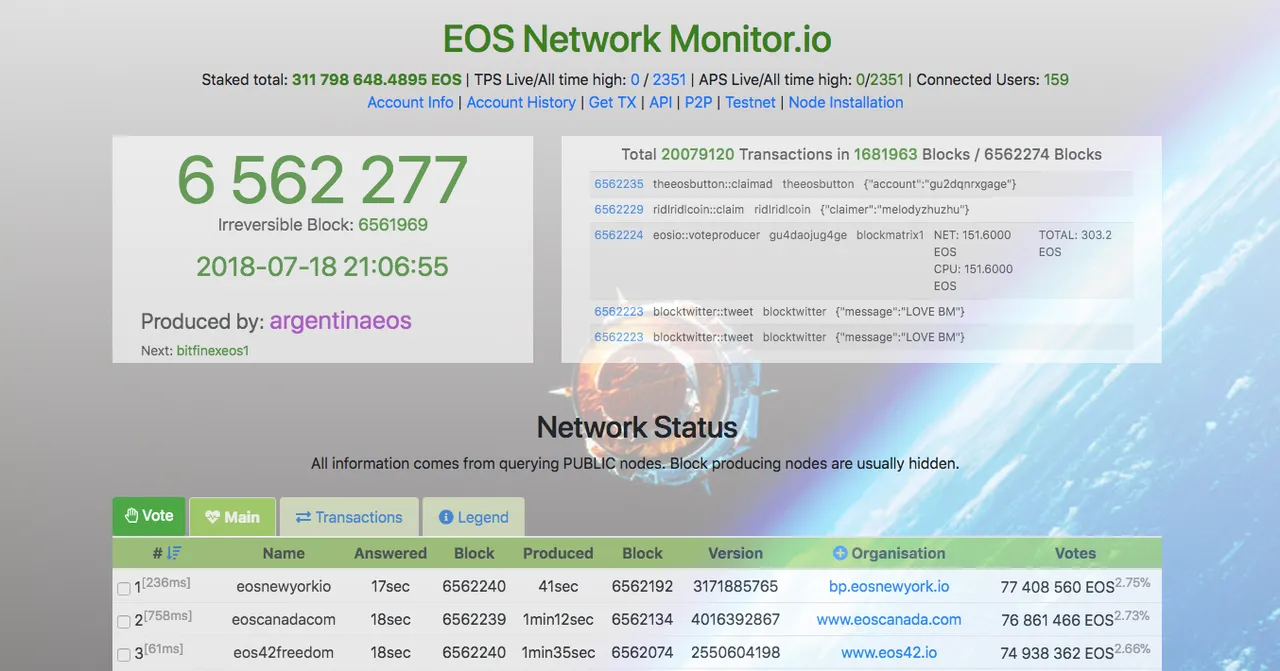Click the Organisation column header

[x=898, y=553]
